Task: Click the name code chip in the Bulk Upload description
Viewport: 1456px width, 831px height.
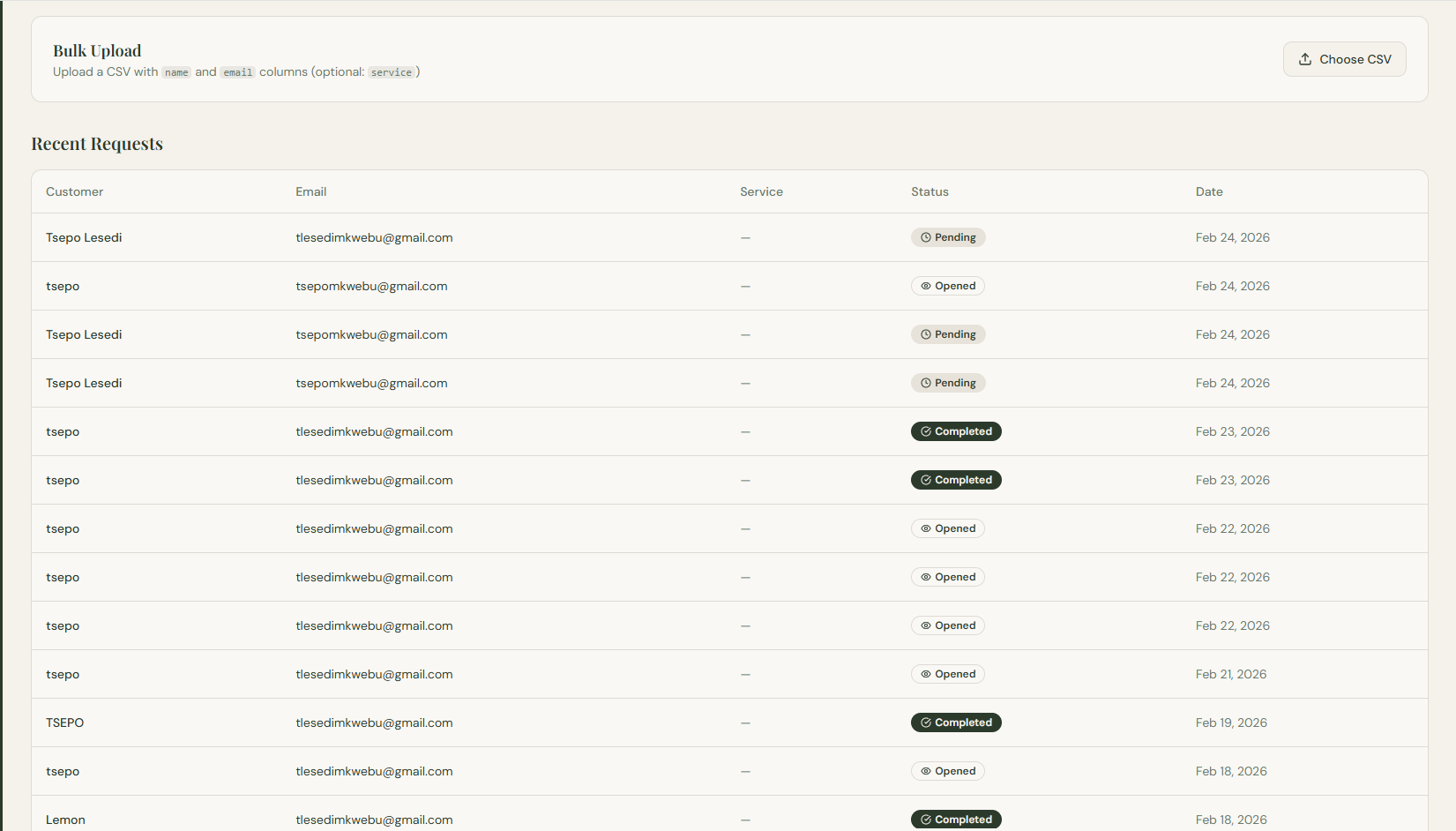Action: pos(176,72)
